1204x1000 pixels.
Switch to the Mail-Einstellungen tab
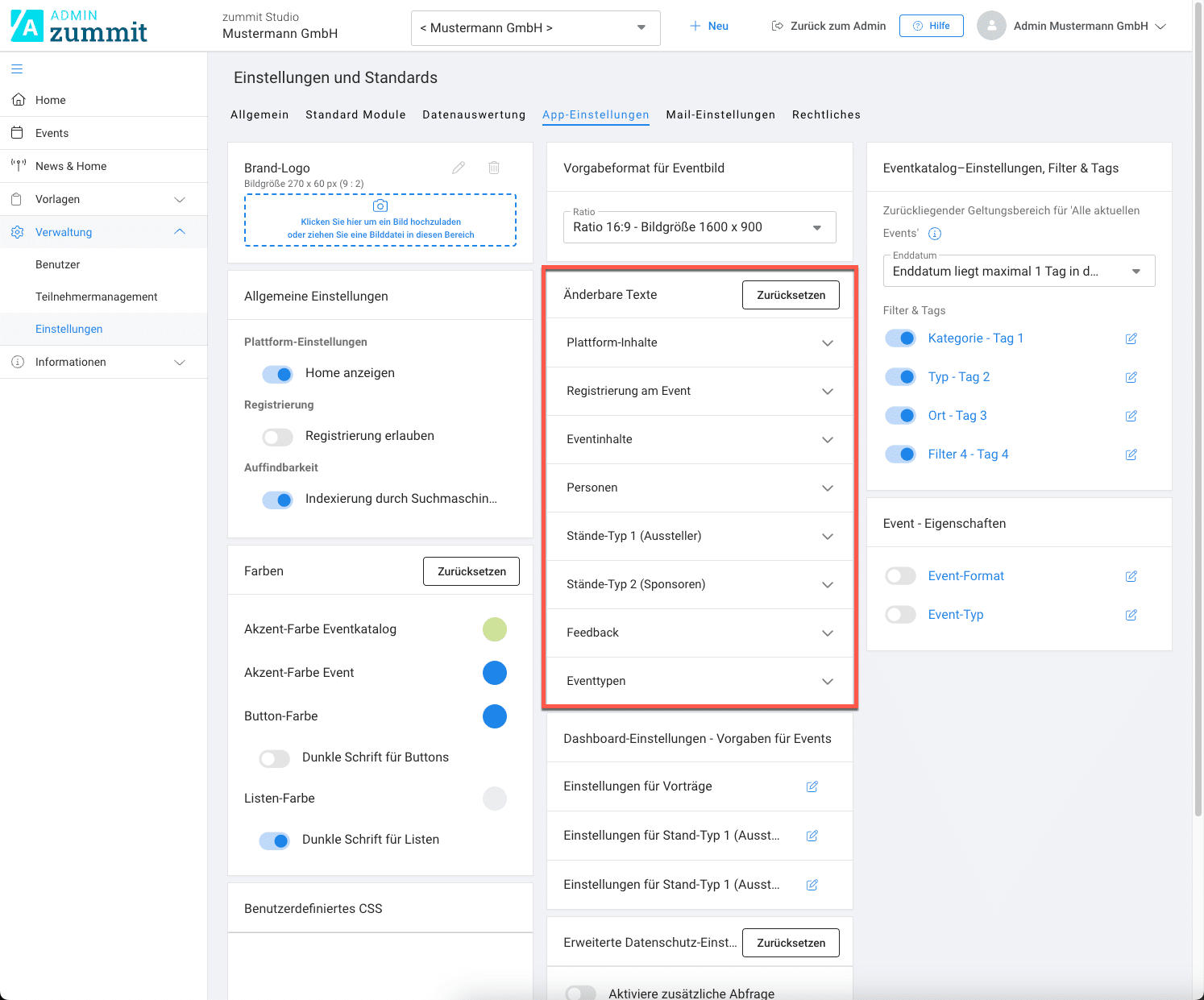point(720,114)
